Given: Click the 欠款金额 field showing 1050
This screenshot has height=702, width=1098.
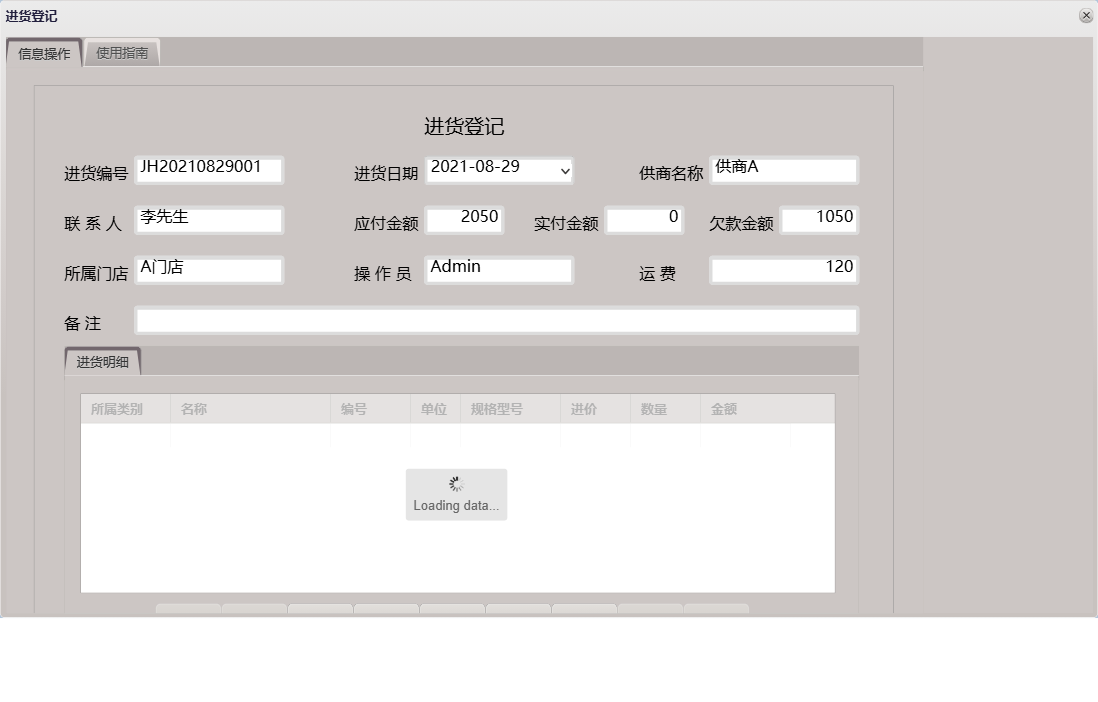Looking at the screenshot, I should pos(819,218).
